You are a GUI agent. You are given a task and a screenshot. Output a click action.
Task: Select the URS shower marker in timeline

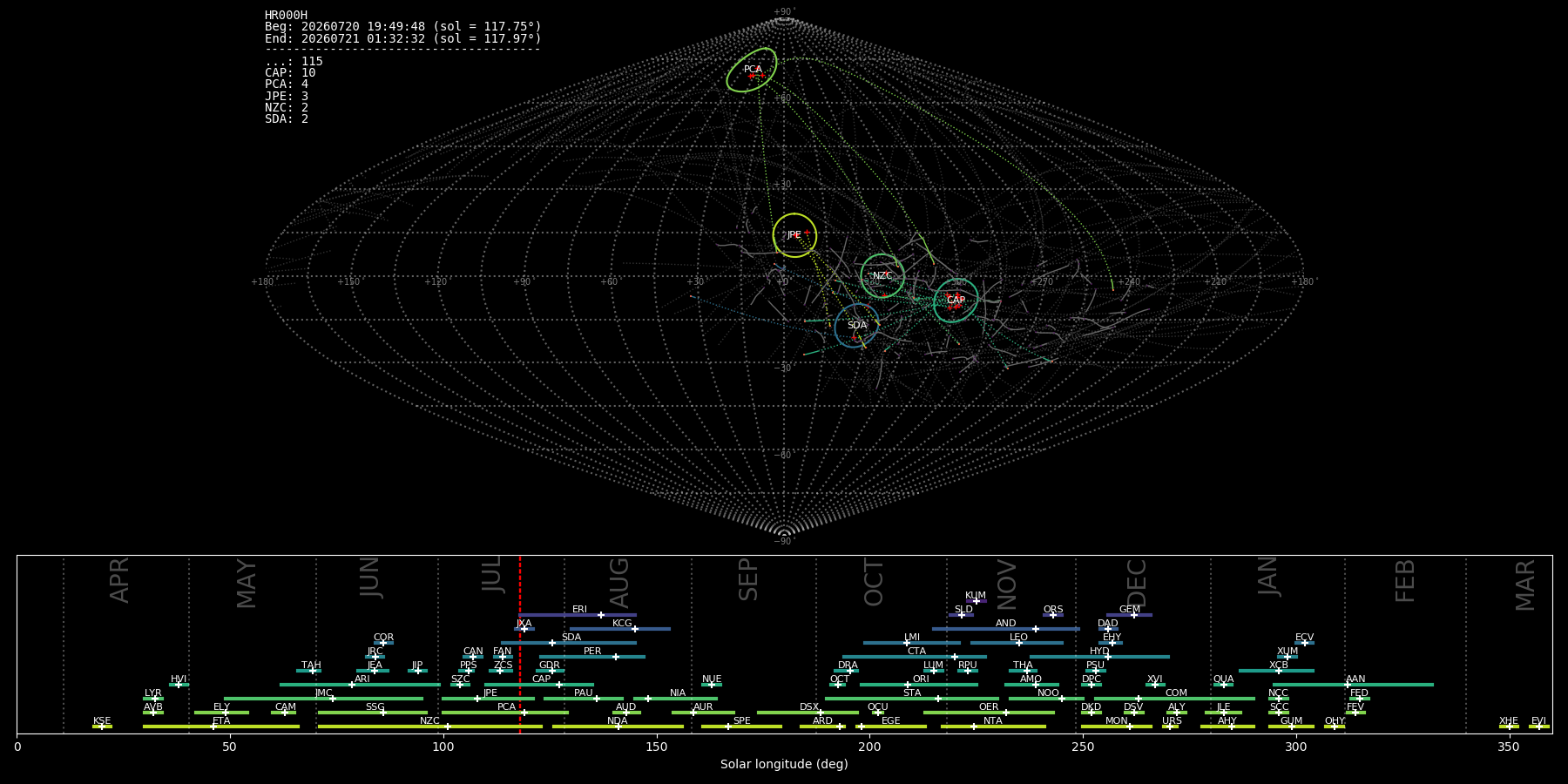coord(1172,727)
